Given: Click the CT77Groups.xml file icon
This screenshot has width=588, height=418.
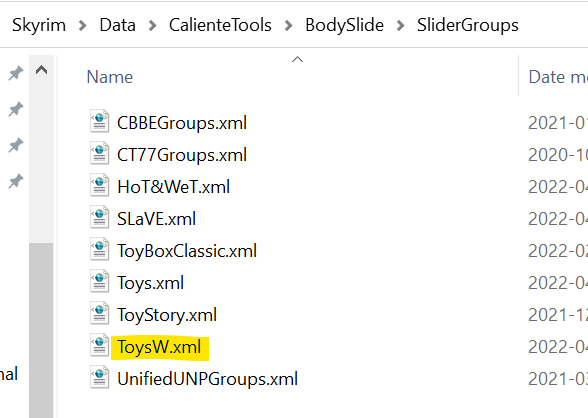Looking at the screenshot, I should (99, 153).
